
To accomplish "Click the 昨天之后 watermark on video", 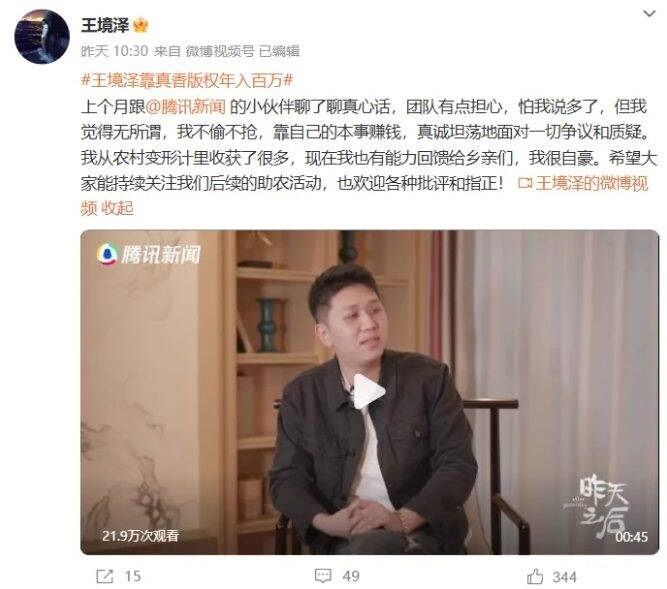I will [x=602, y=505].
